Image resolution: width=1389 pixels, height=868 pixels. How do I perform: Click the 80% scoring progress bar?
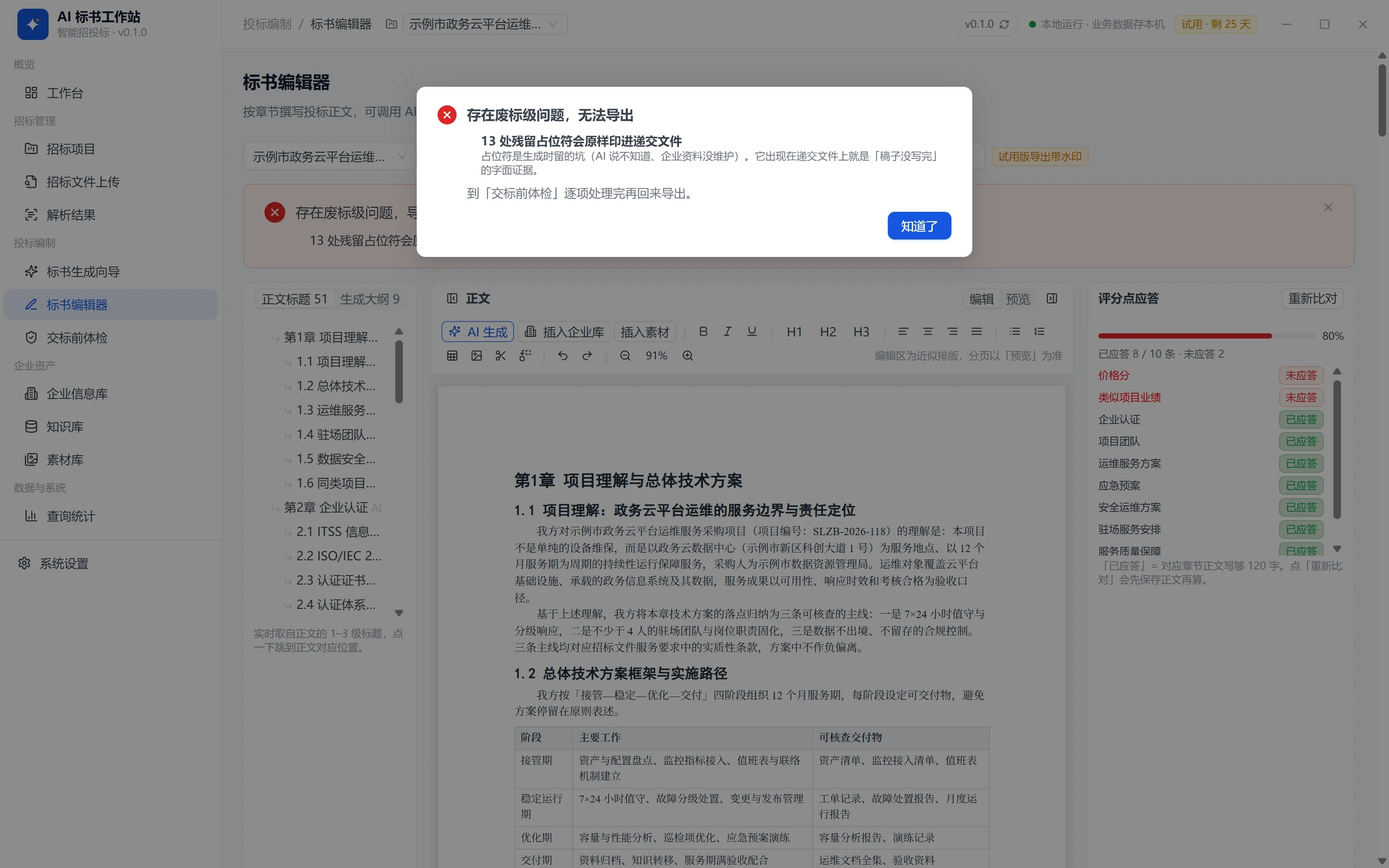[x=1207, y=336]
